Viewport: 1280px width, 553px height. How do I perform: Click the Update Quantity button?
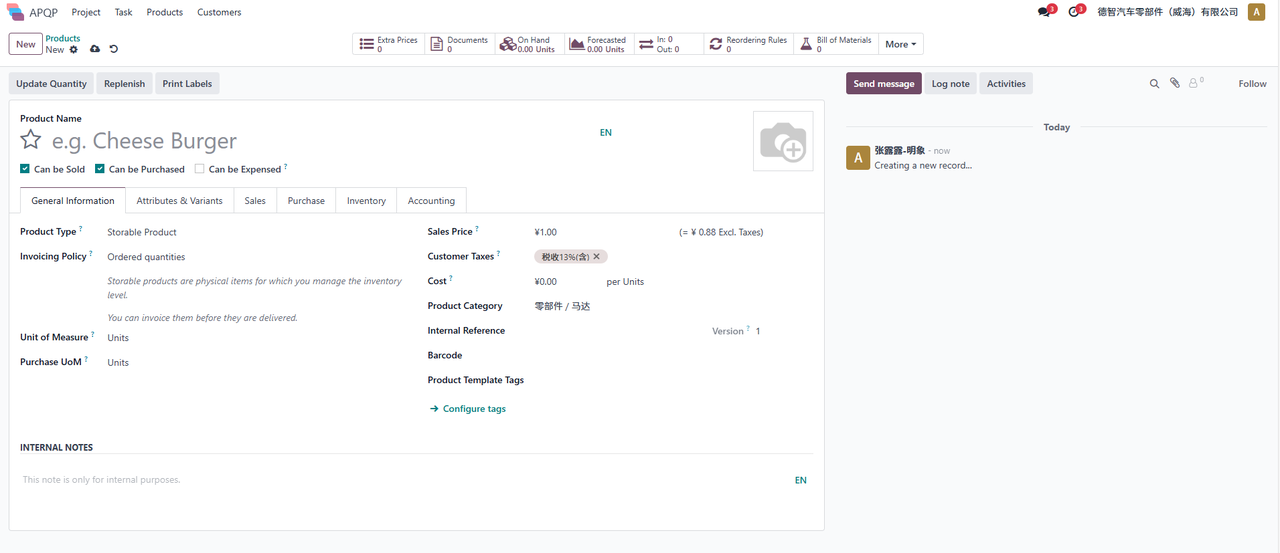click(x=52, y=84)
